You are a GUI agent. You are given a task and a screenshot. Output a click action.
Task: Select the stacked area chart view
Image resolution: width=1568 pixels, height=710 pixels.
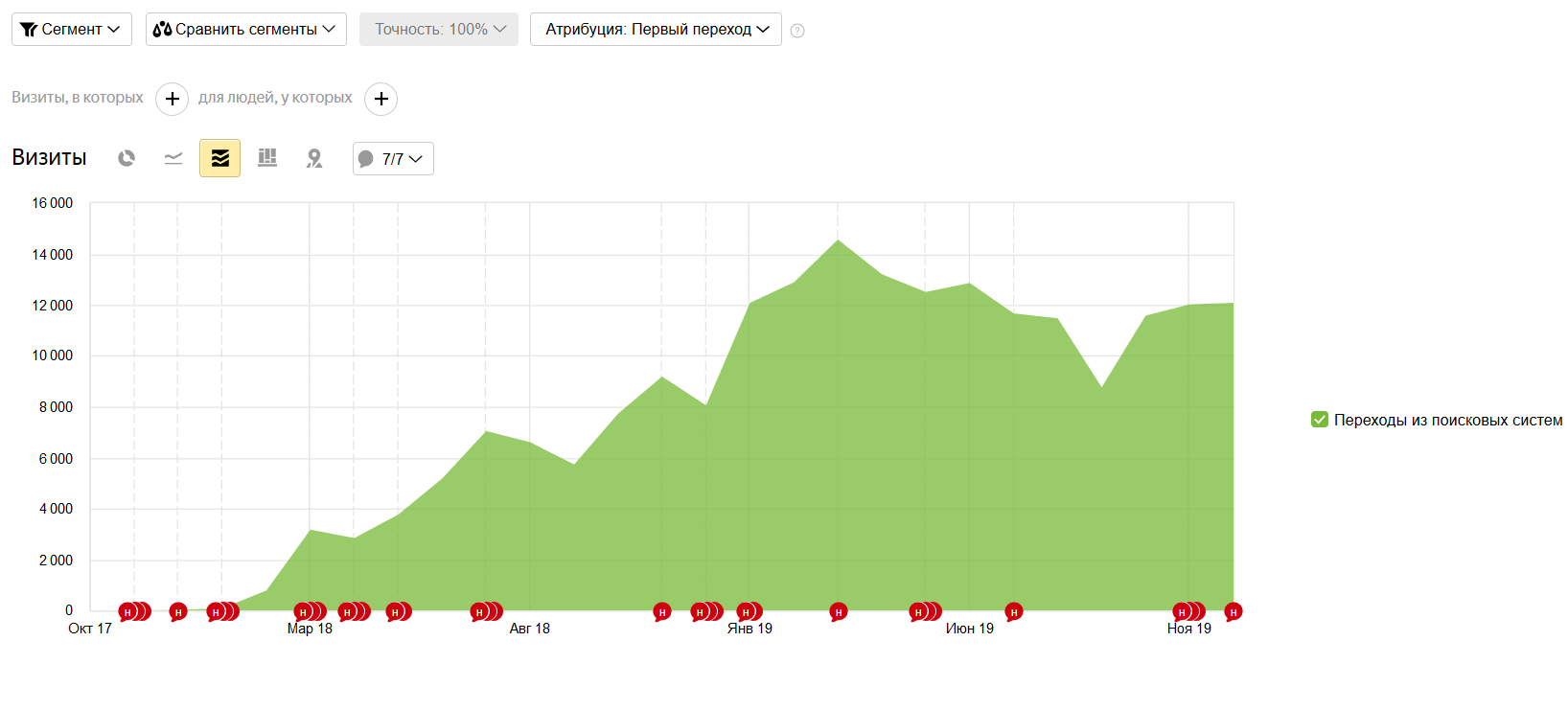[x=219, y=158]
